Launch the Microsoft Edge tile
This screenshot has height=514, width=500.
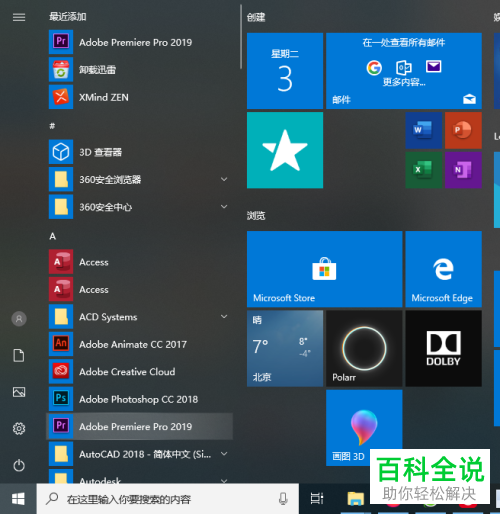click(443, 269)
